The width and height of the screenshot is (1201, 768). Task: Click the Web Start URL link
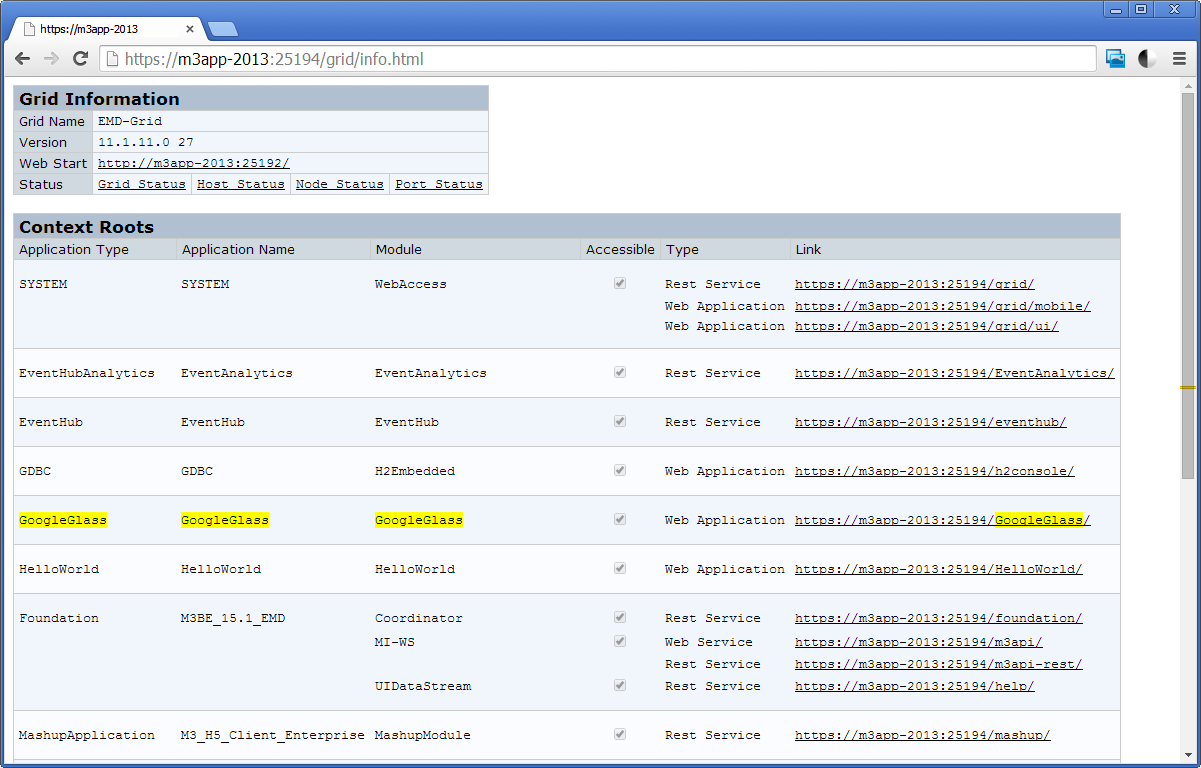tap(193, 163)
